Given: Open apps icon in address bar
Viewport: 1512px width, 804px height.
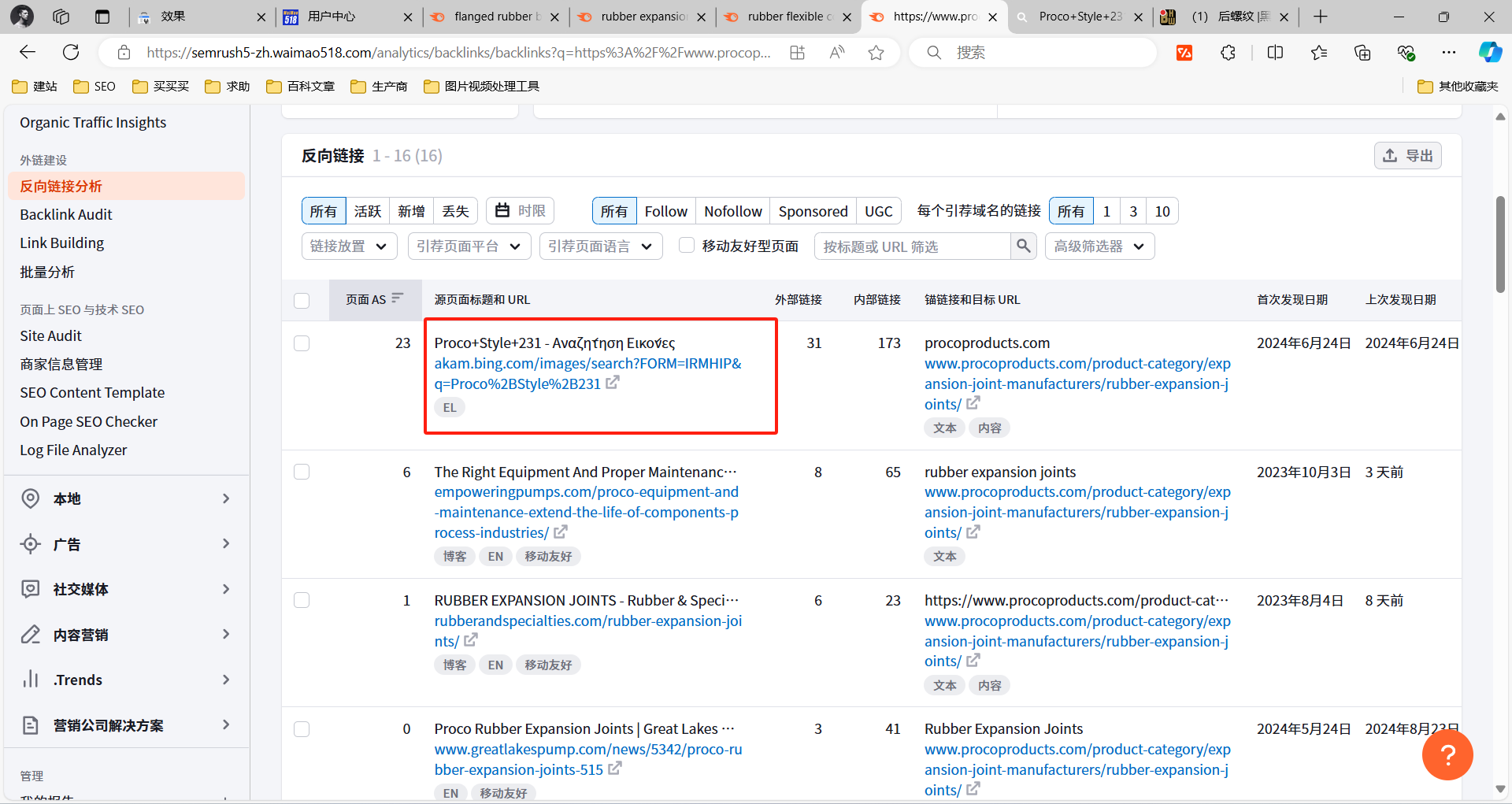Looking at the screenshot, I should [x=797, y=53].
